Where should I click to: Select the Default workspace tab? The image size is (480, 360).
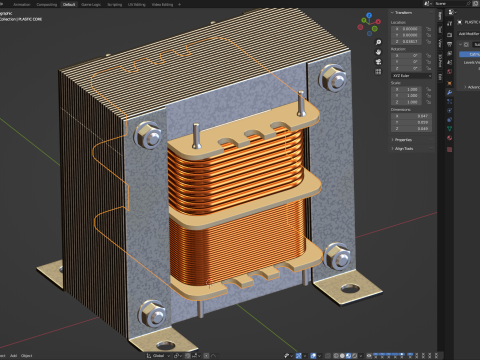(69, 4)
